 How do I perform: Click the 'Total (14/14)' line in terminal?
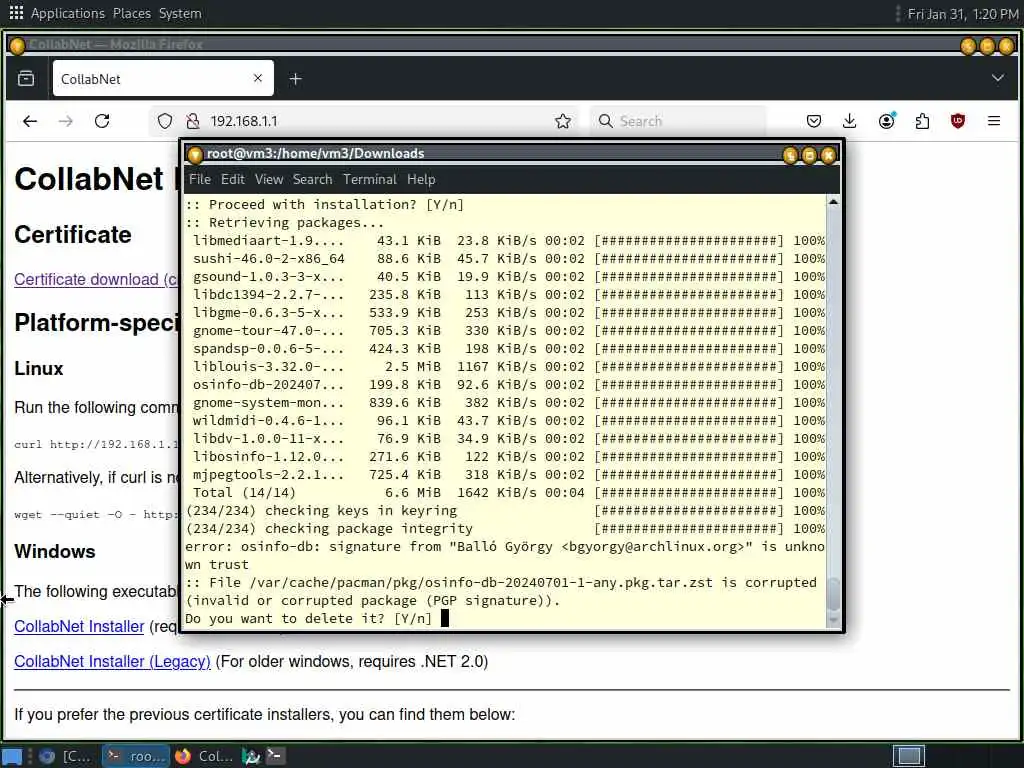point(505,492)
